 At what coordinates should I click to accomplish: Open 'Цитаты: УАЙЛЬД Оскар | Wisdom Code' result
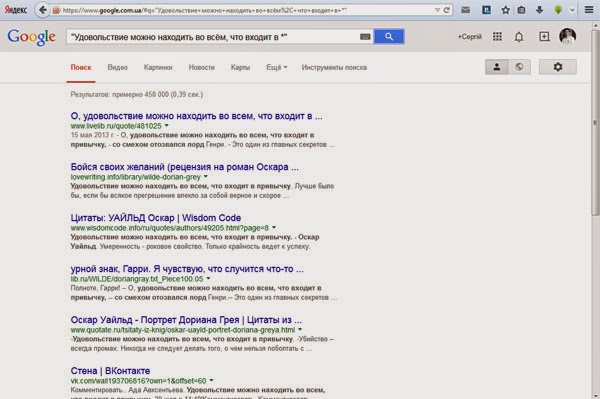(156, 218)
